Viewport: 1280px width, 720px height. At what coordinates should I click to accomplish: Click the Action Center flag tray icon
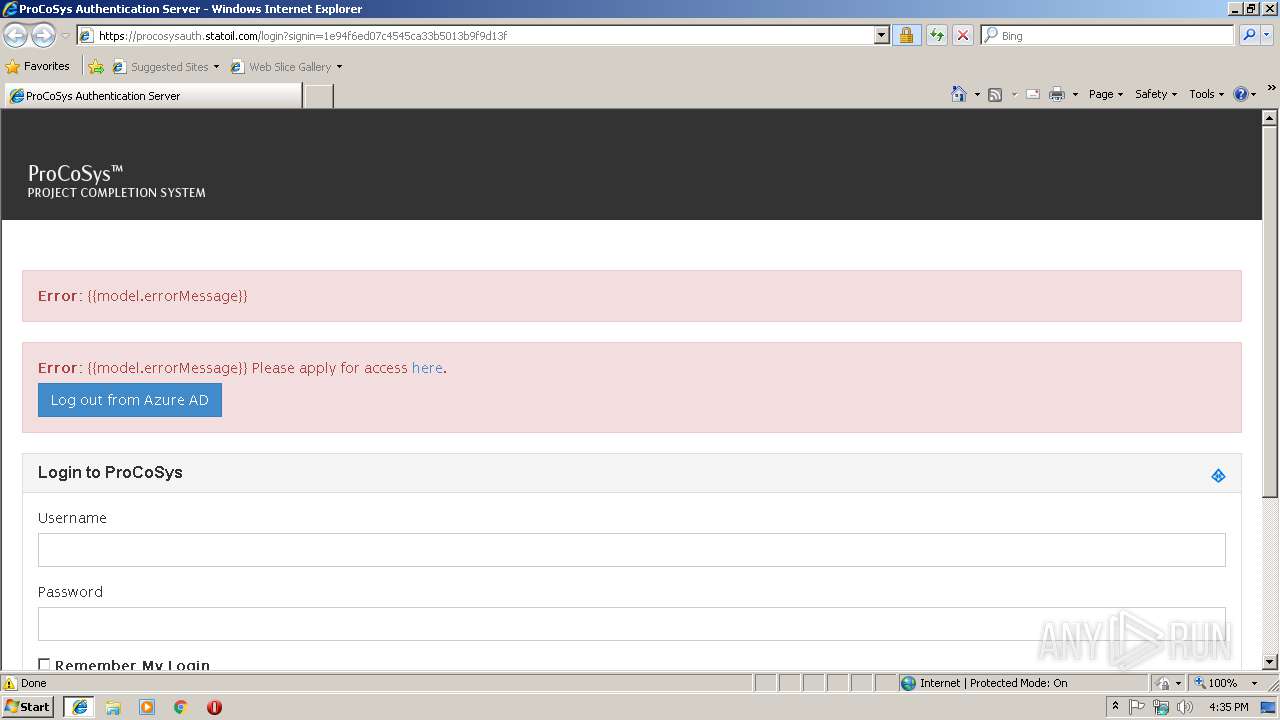tap(1138, 707)
